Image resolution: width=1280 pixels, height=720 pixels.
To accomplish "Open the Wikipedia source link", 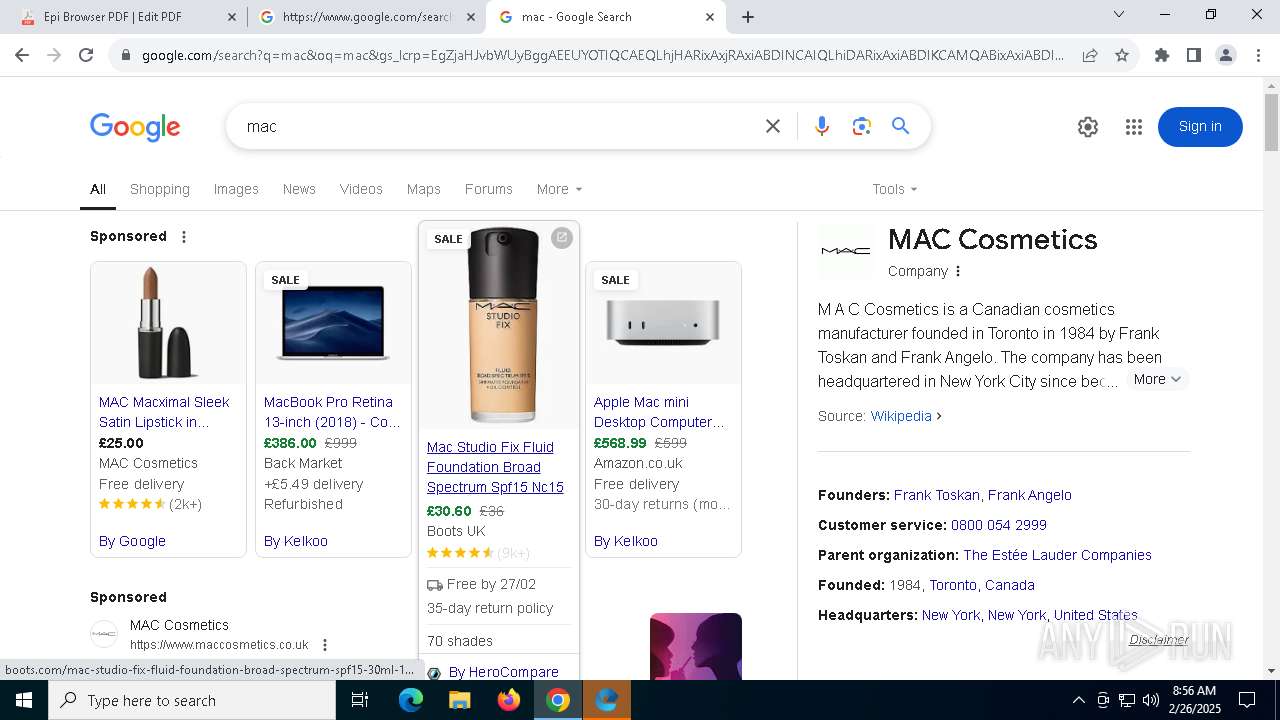I will [901, 416].
